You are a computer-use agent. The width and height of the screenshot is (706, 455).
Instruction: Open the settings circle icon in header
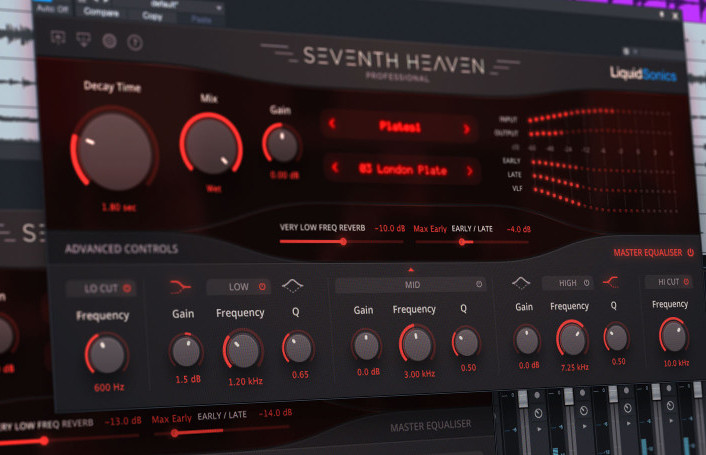coord(109,41)
